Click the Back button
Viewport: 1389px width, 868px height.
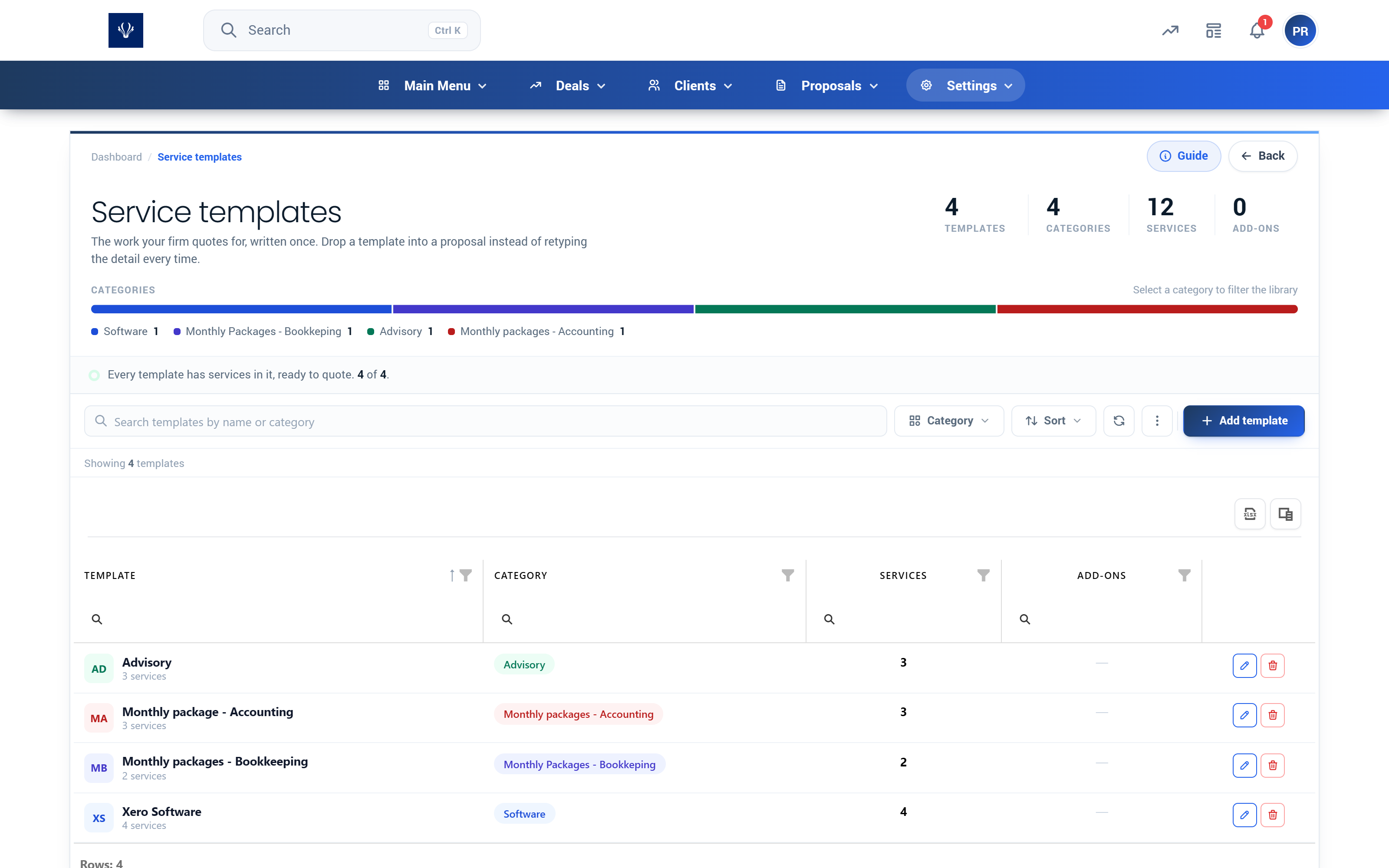tap(1263, 156)
